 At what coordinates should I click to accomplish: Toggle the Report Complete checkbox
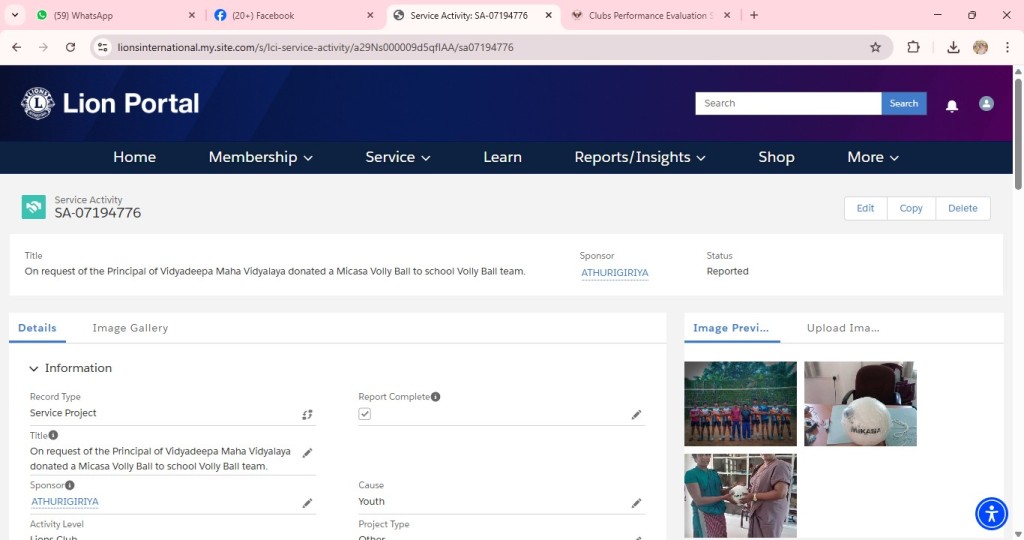pos(364,414)
